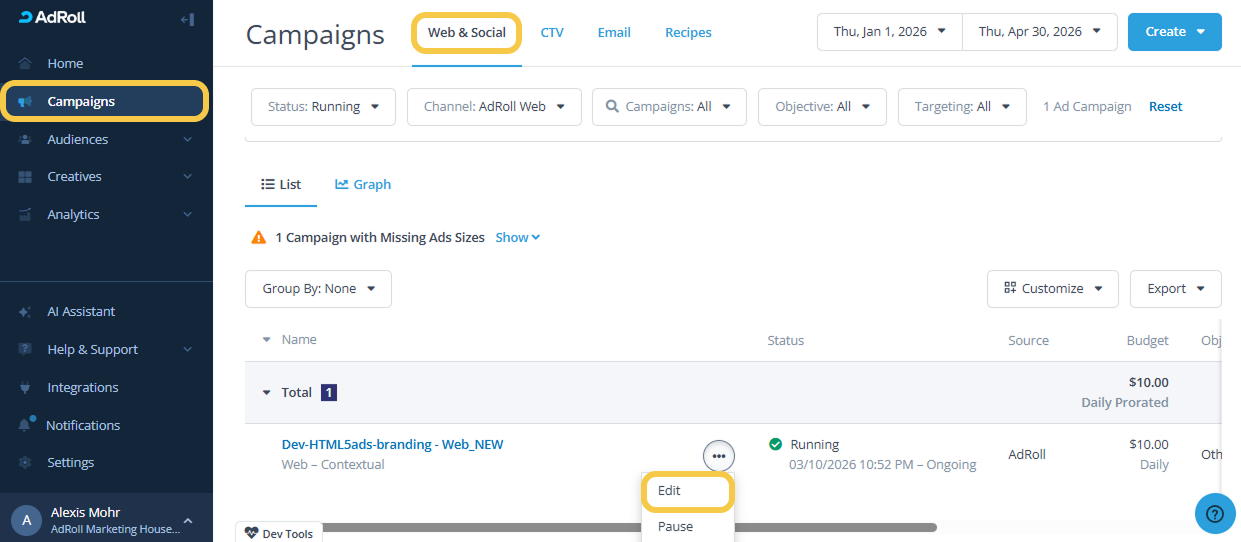The height and width of the screenshot is (542, 1241).
Task: Click the Audiences people icon
Action: pyautogui.click(x=26, y=139)
